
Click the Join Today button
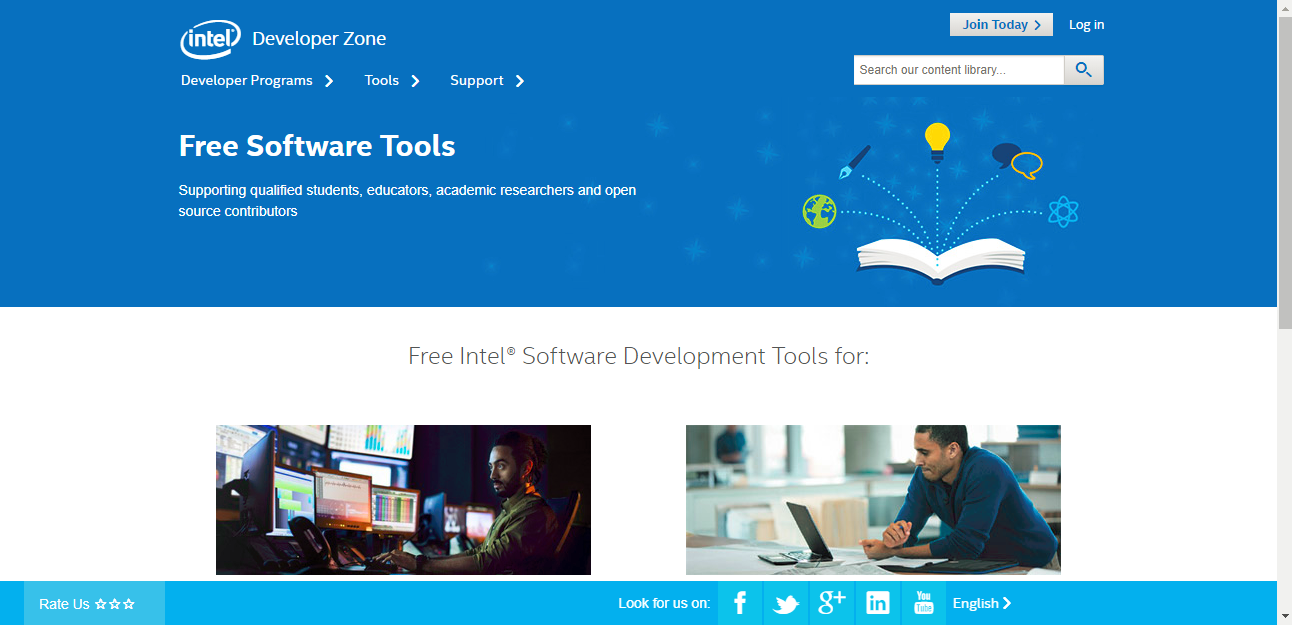click(x=1001, y=24)
